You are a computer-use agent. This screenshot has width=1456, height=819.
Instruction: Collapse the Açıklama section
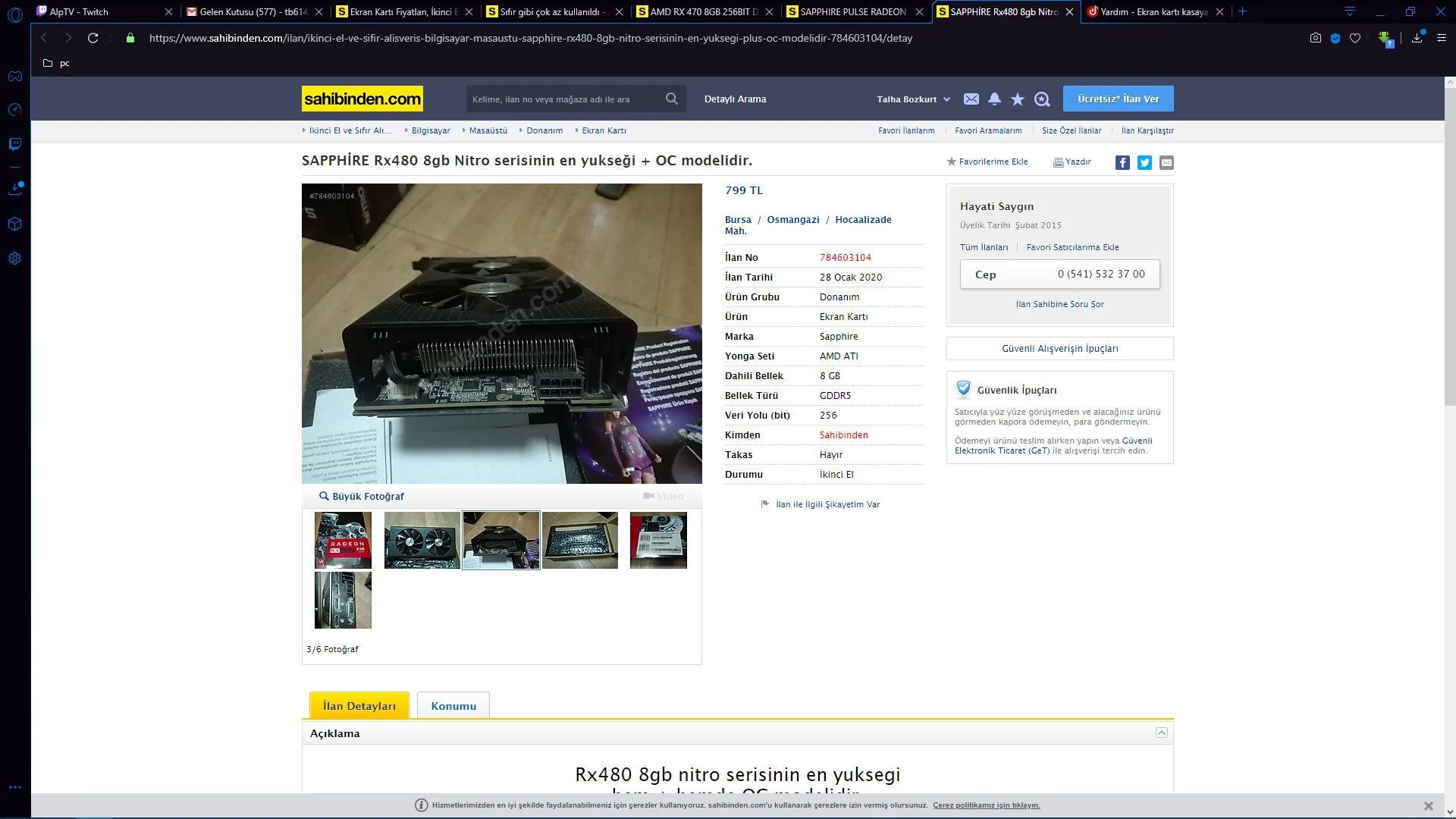(x=1161, y=733)
